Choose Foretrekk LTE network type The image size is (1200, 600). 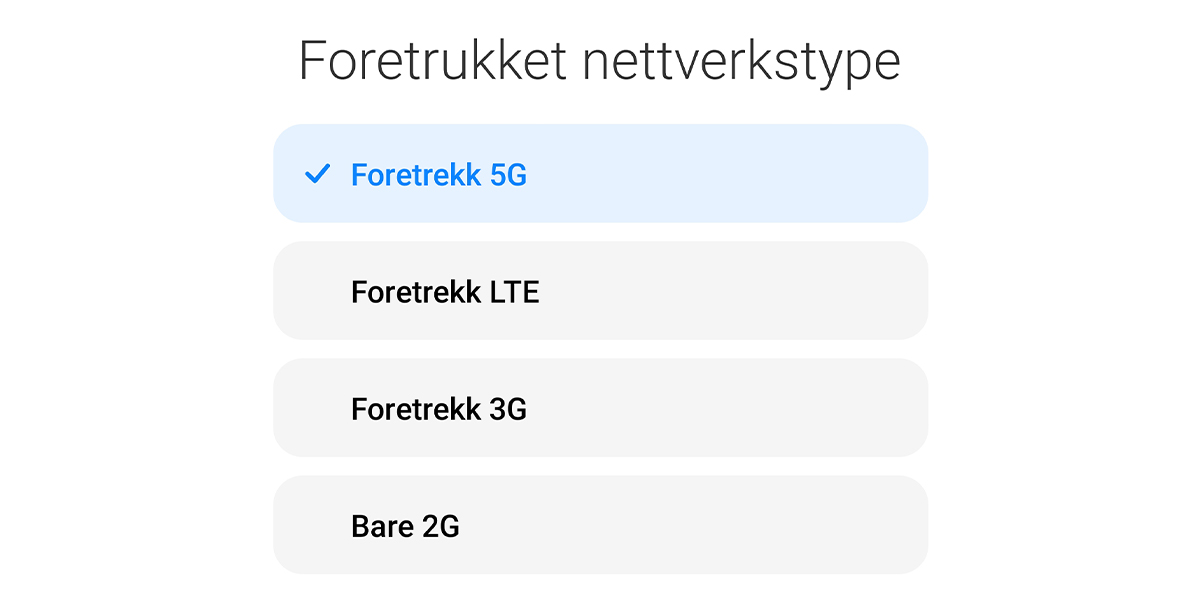(600, 291)
